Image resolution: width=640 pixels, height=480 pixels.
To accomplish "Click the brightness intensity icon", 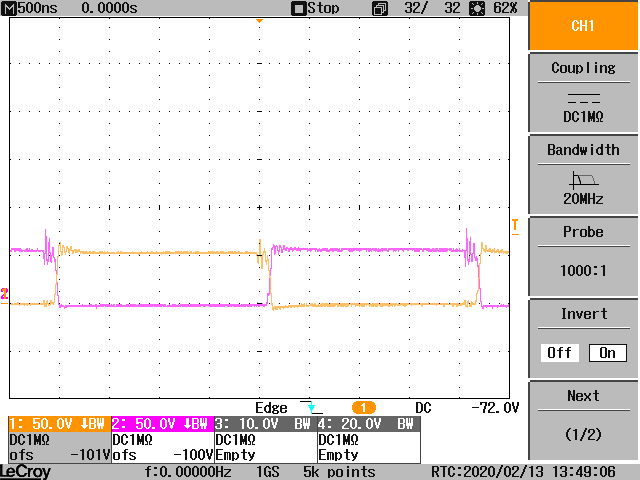I will [x=476, y=9].
